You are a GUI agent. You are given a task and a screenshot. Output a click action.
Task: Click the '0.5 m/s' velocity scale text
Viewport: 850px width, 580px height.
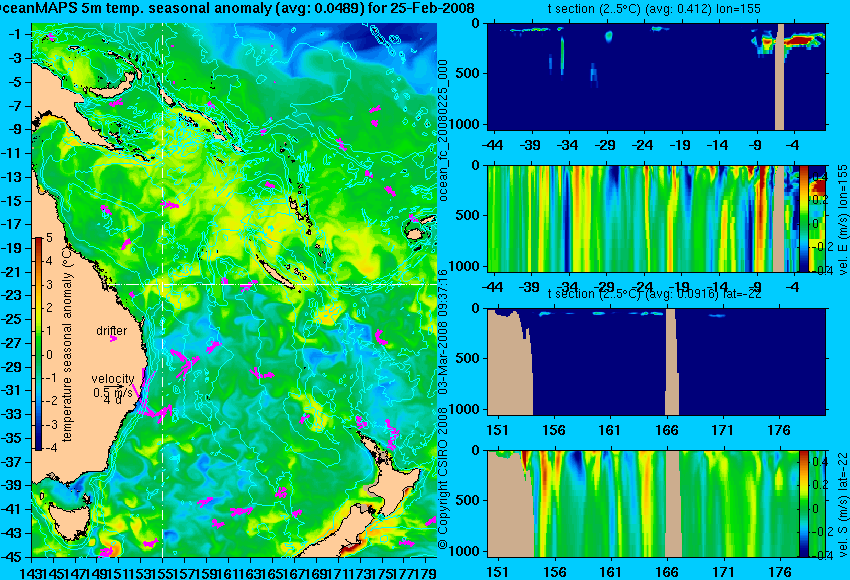pyautogui.click(x=111, y=392)
